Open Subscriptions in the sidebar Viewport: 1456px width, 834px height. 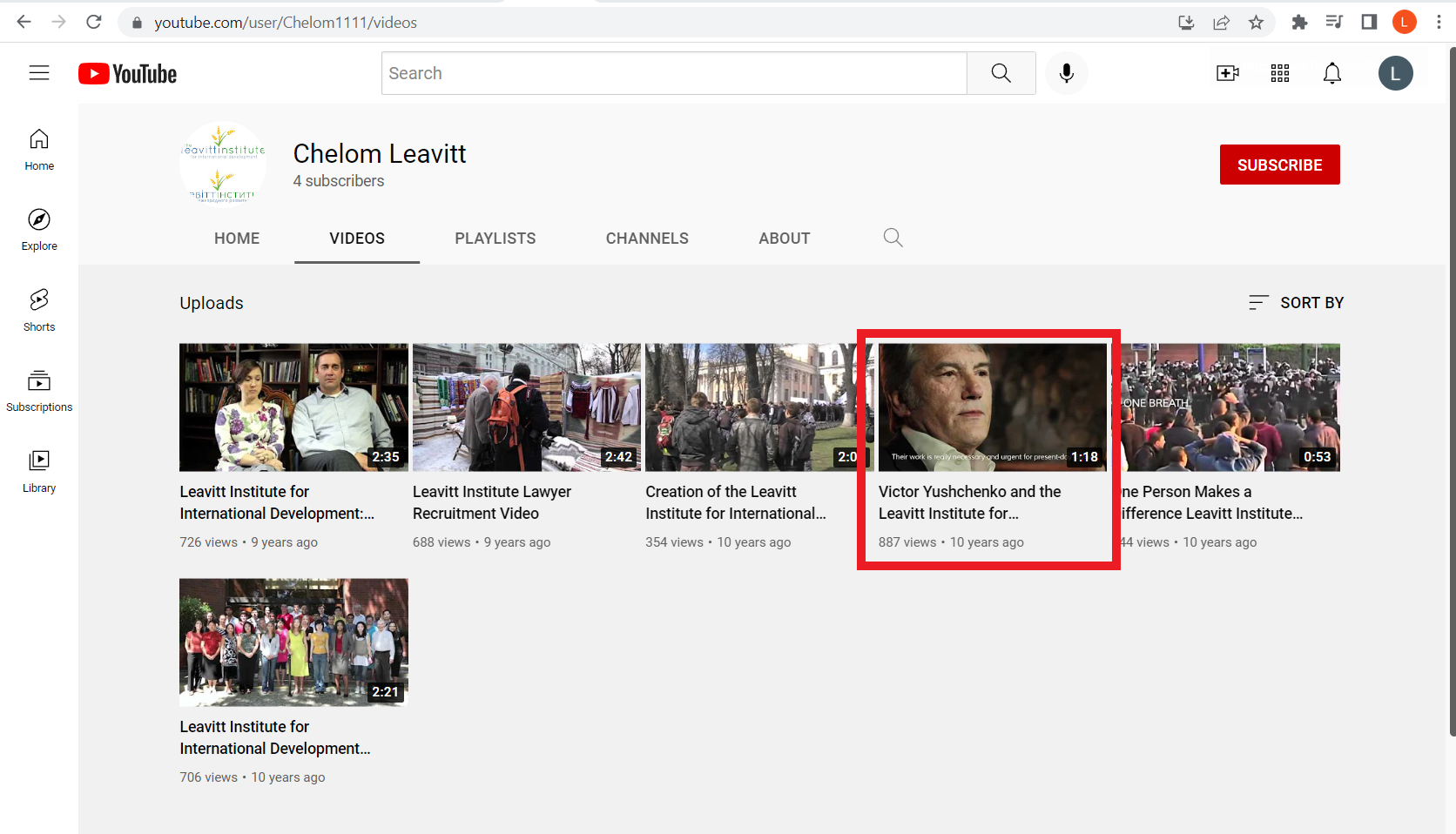point(39,391)
